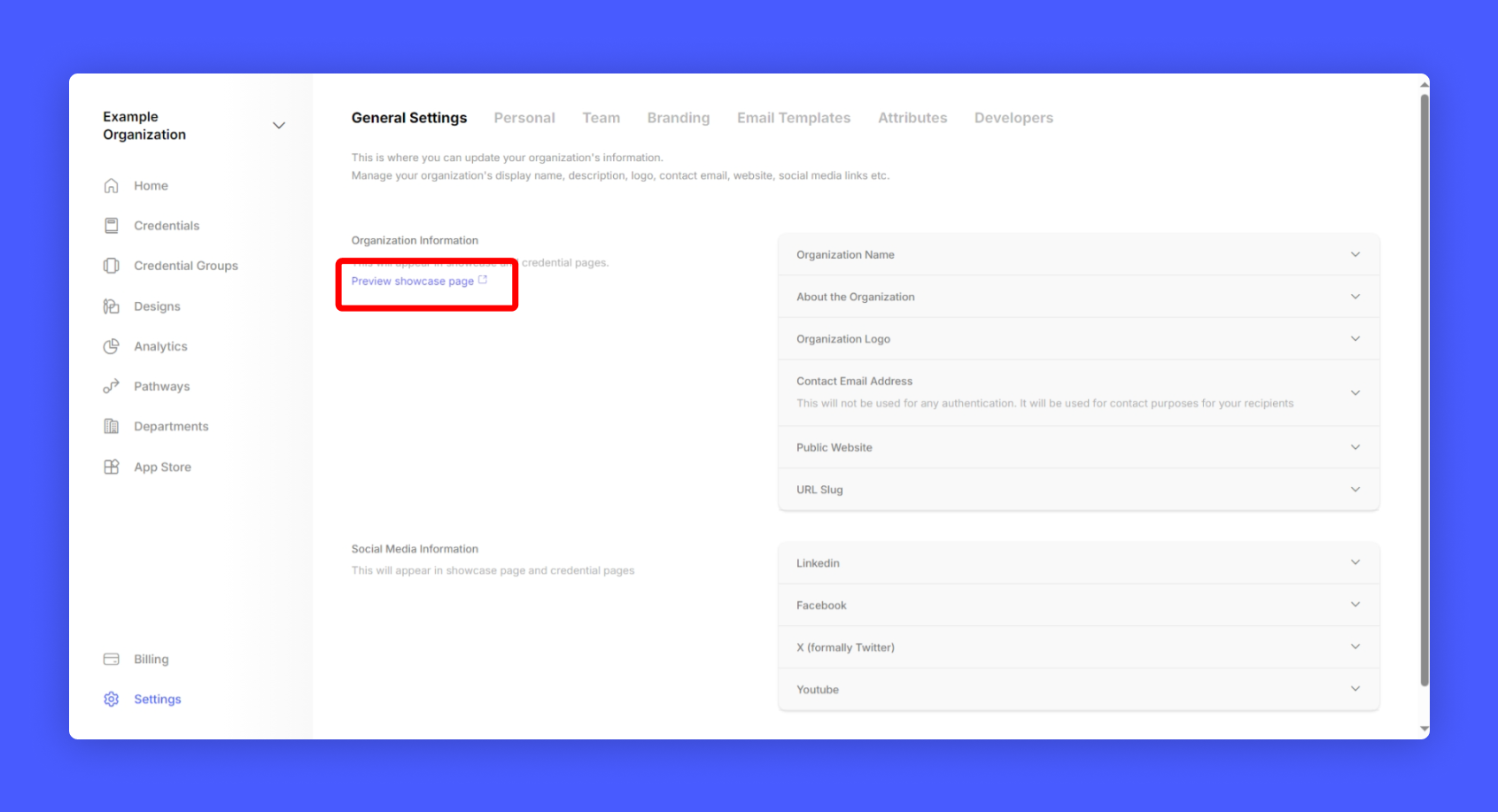The image size is (1498, 812).
Task: Switch to the Branding tab
Action: click(x=678, y=118)
